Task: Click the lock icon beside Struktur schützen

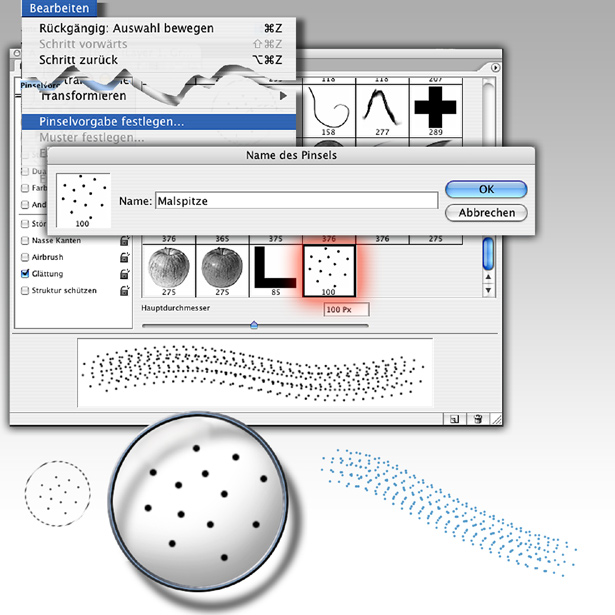Action: [x=124, y=291]
